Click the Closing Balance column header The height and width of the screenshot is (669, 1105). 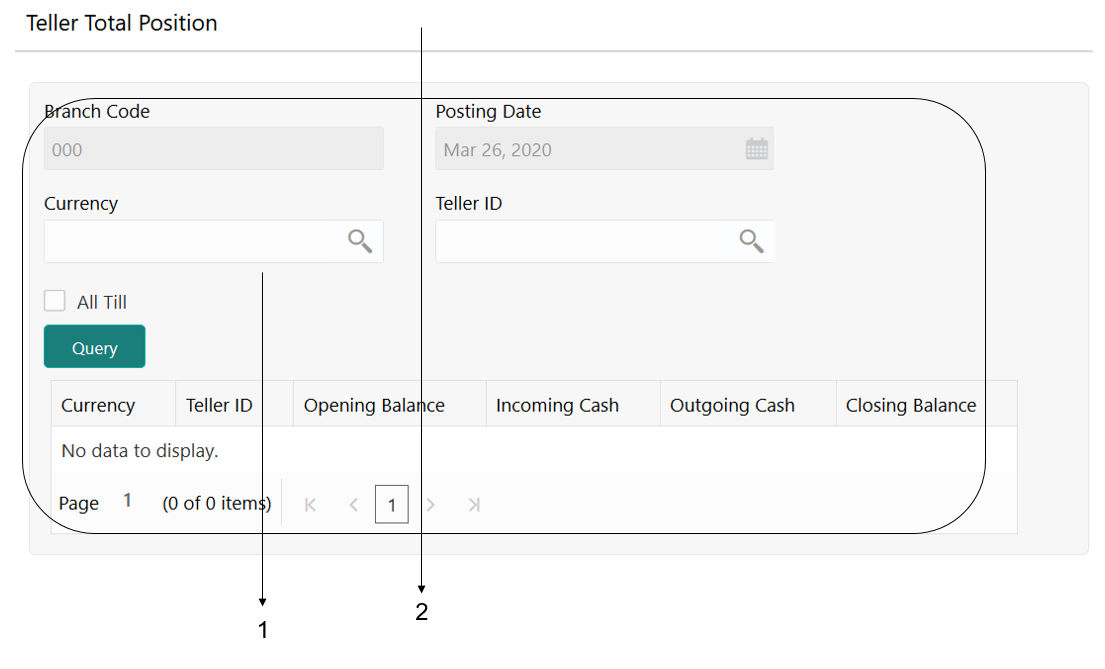[911, 405]
